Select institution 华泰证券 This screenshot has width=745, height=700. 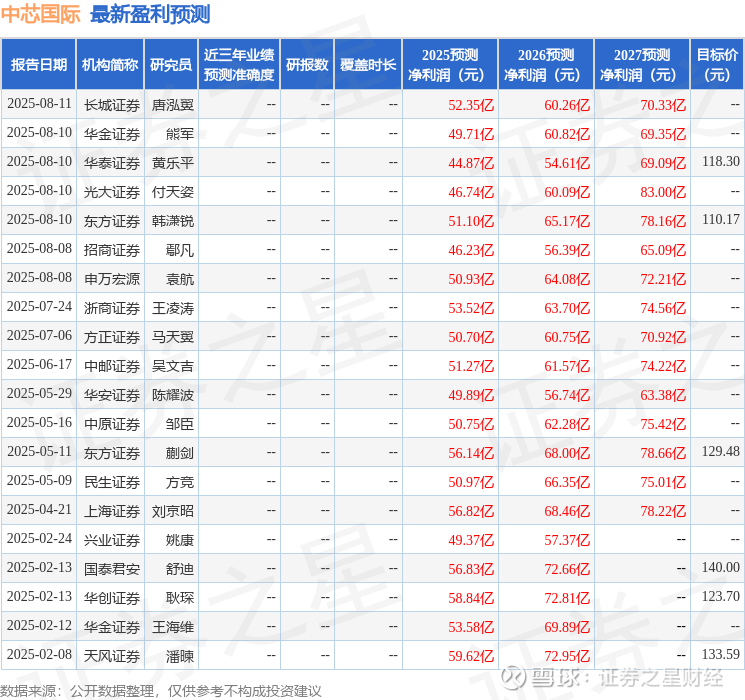[112, 163]
